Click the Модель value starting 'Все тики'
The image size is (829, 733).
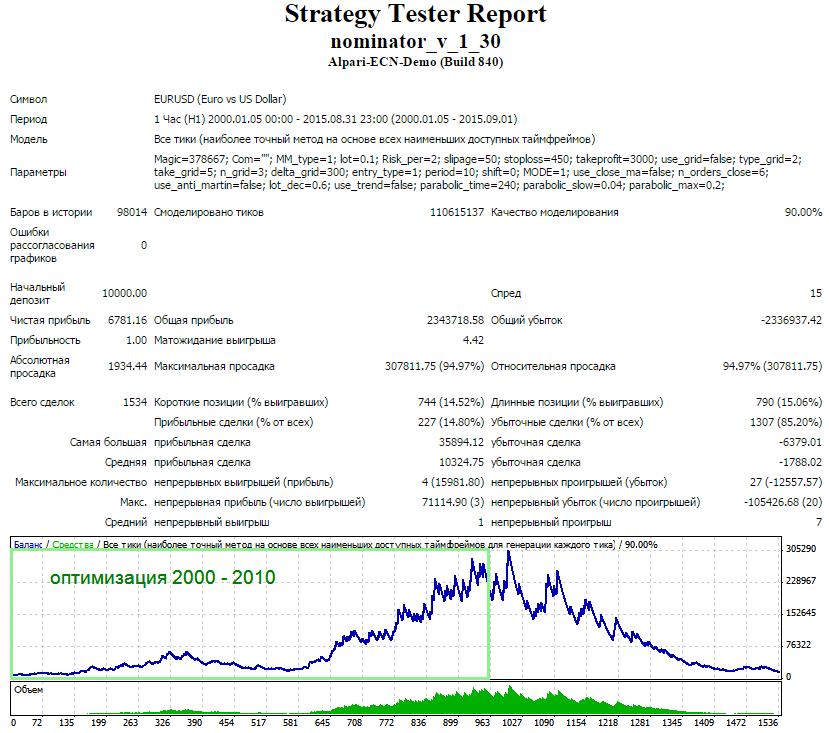tap(374, 140)
